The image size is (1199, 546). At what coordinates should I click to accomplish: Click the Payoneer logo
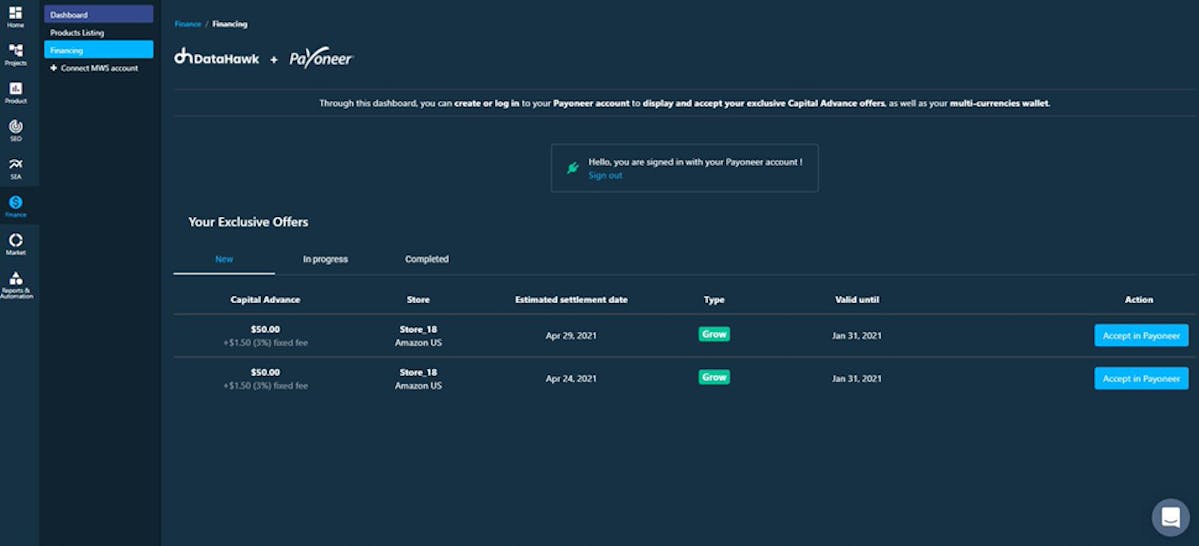tap(321, 58)
